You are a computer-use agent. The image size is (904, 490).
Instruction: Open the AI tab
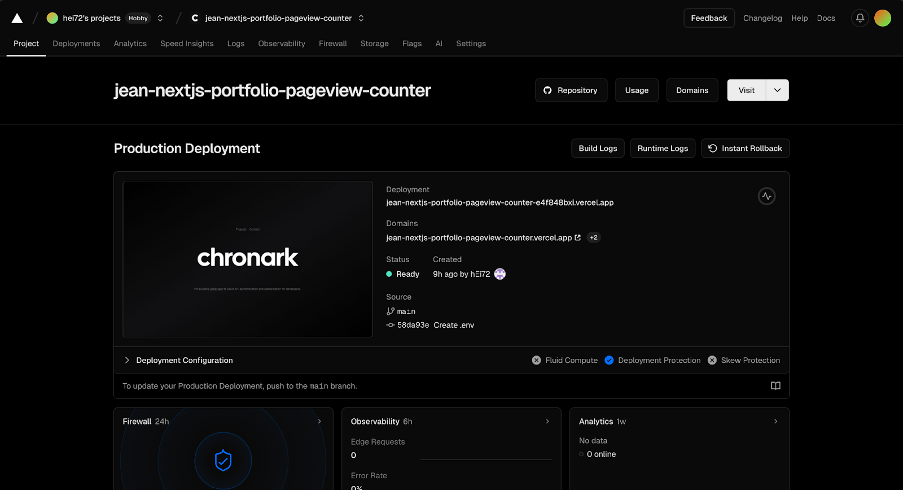click(439, 44)
